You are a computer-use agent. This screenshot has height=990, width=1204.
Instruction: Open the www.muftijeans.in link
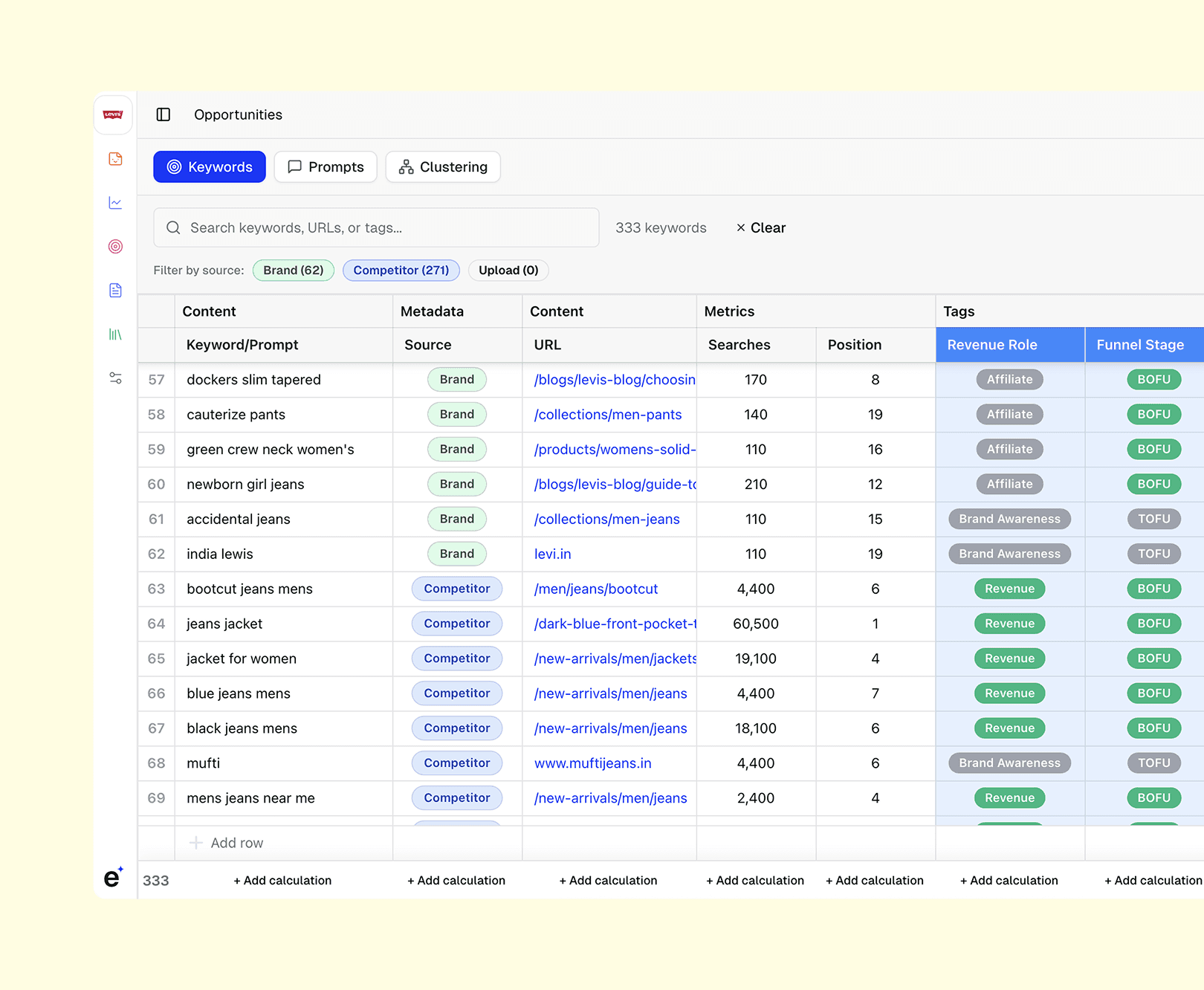592,763
